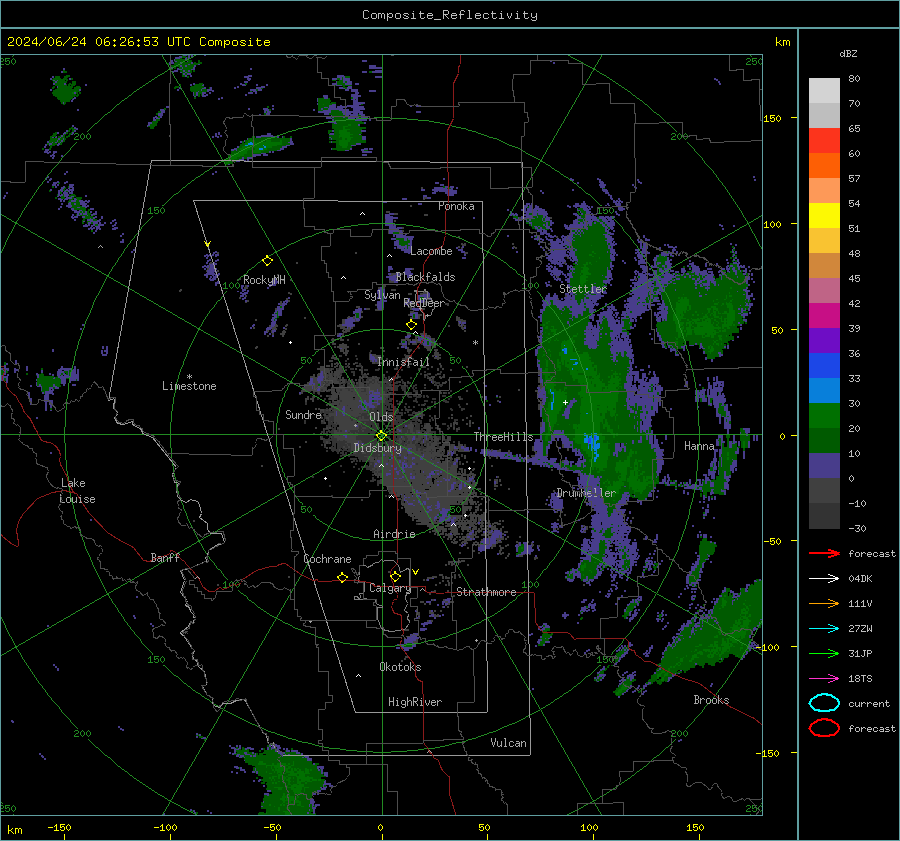The height and width of the screenshot is (841, 900).
Task: Click the Vulcan label
Action: 508,743
